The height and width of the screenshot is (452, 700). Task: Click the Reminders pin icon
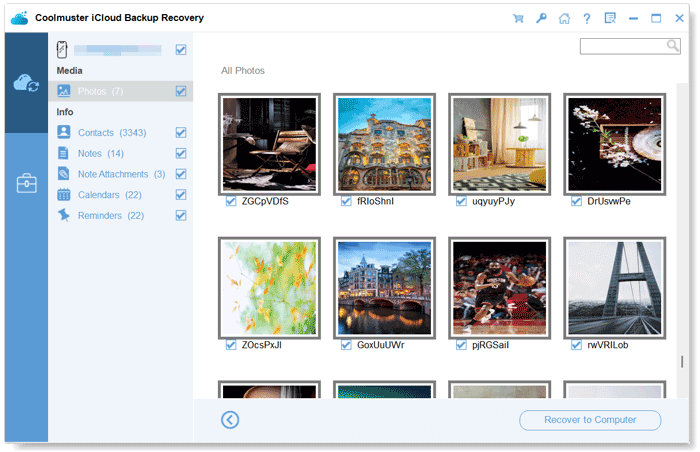coord(64,215)
